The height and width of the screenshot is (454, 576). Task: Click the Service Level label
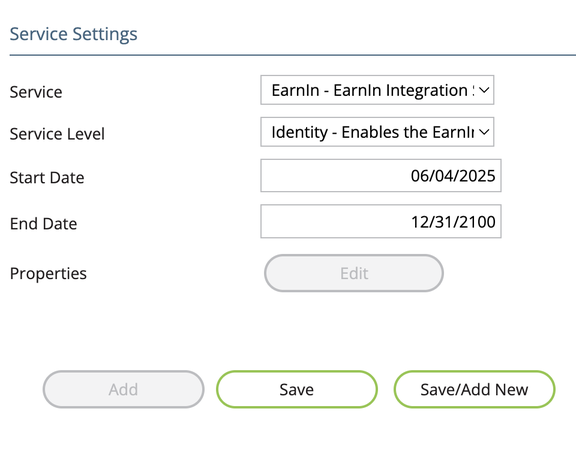pos(57,134)
